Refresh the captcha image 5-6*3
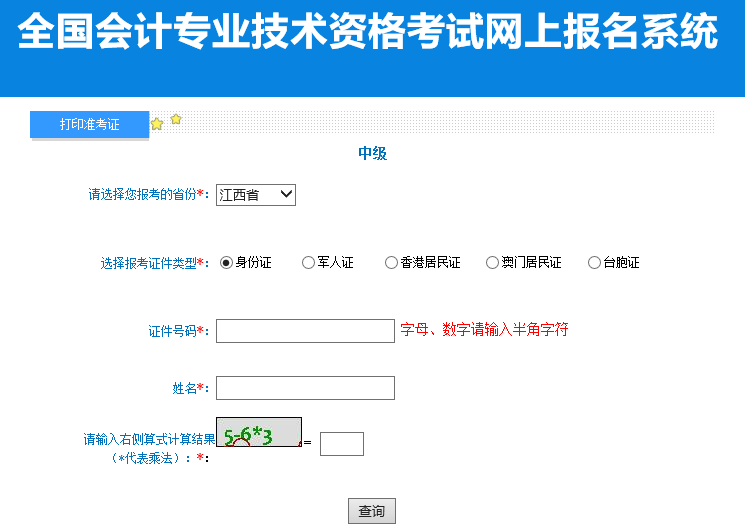Viewport: 745px width, 531px height. 259,432
